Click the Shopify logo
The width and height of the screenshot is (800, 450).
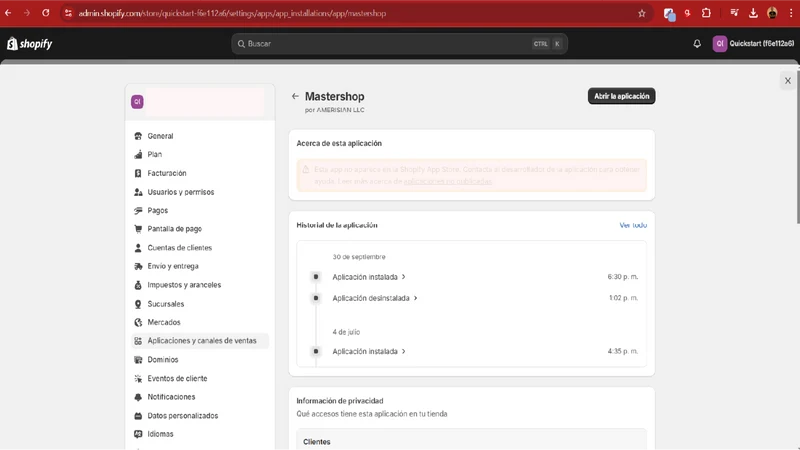30,44
